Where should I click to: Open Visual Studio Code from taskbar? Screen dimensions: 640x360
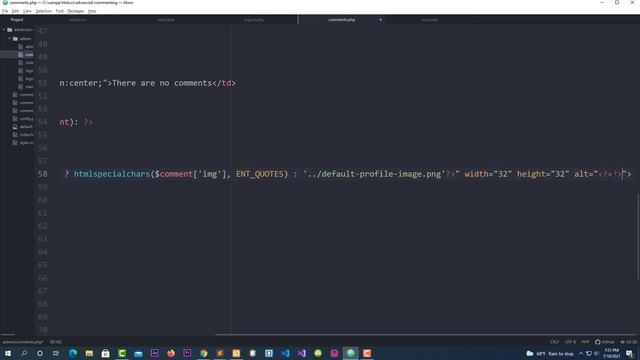pyautogui.click(x=285, y=353)
